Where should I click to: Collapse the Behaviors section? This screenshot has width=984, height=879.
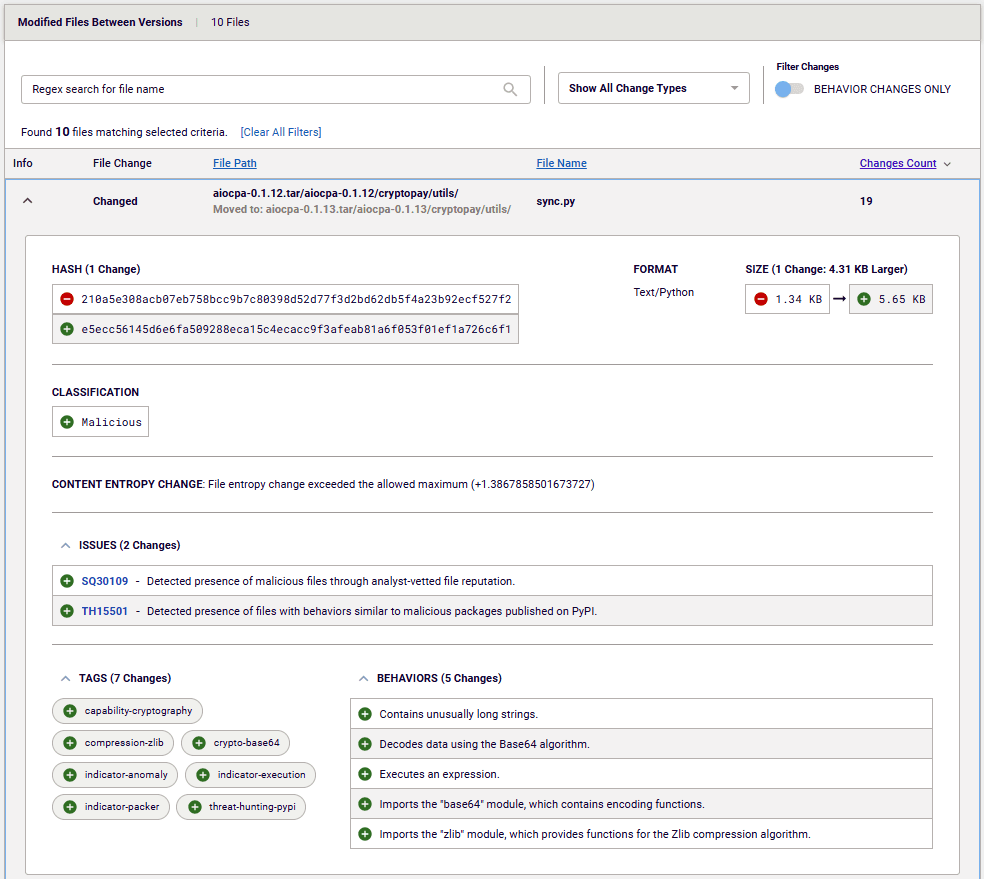(x=363, y=678)
